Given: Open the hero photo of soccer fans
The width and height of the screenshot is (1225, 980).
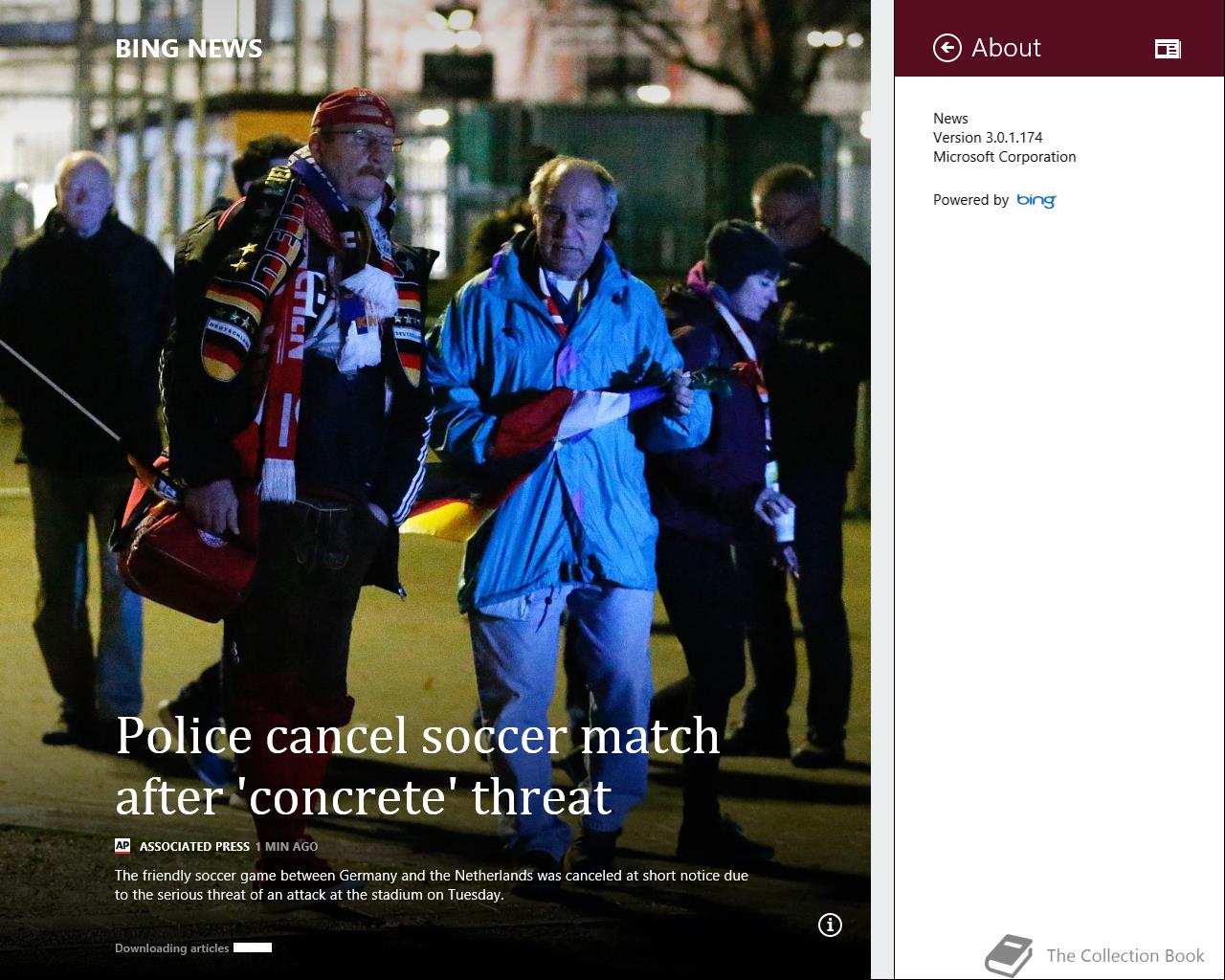Looking at the screenshot, I should 435,383.
